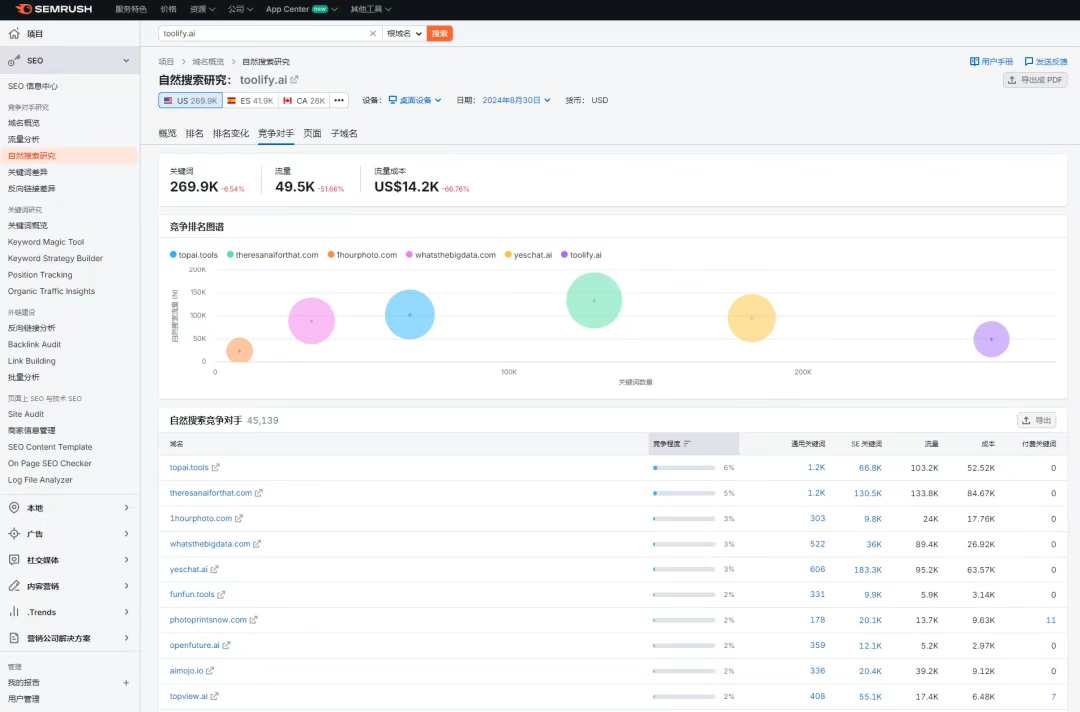This screenshot has height=712, width=1080.
Task: Click the topai.tools blue bubble in chart
Action: click(410, 315)
